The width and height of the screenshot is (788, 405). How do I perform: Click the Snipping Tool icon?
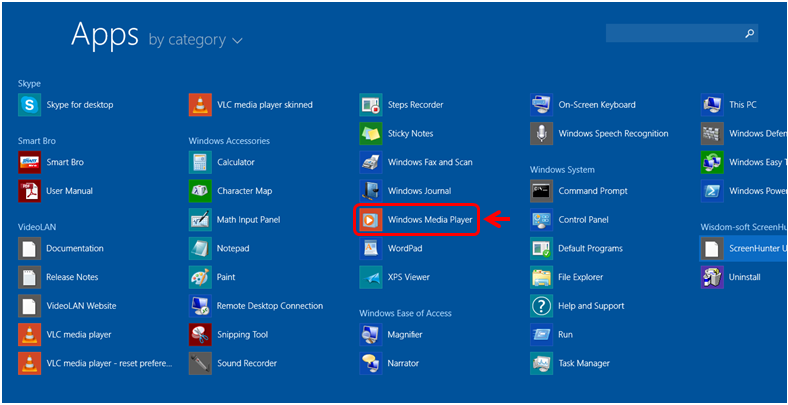coord(200,335)
